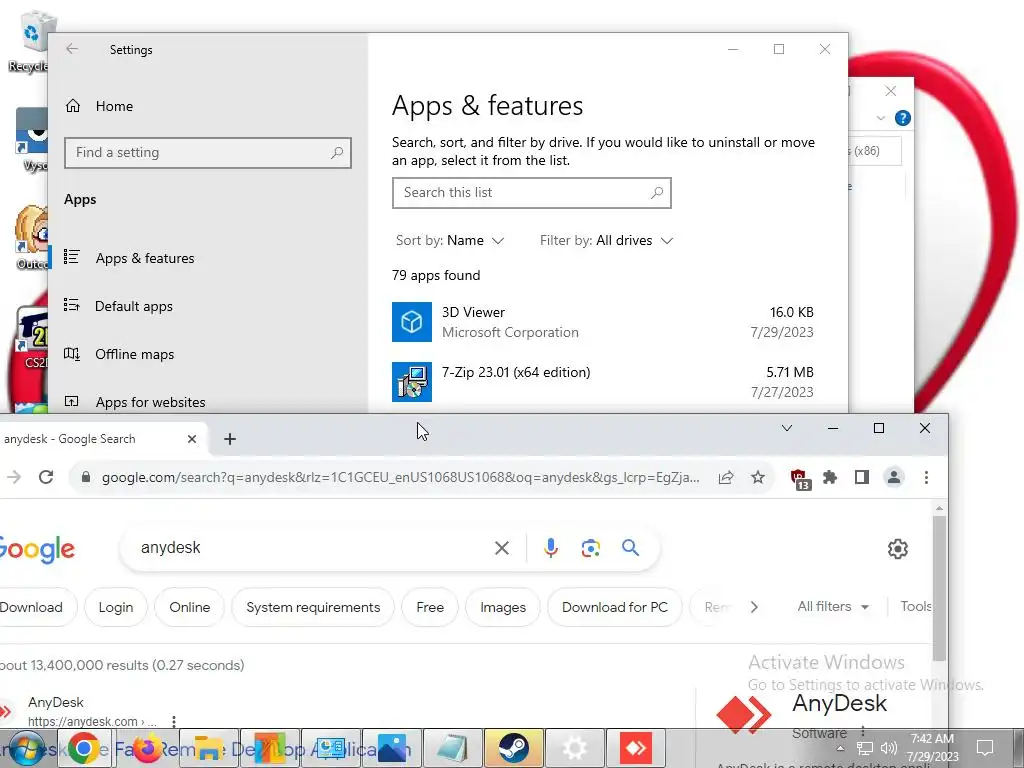1024x768 pixels.
Task: Start Google voice search microphone
Action: coord(551,548)
